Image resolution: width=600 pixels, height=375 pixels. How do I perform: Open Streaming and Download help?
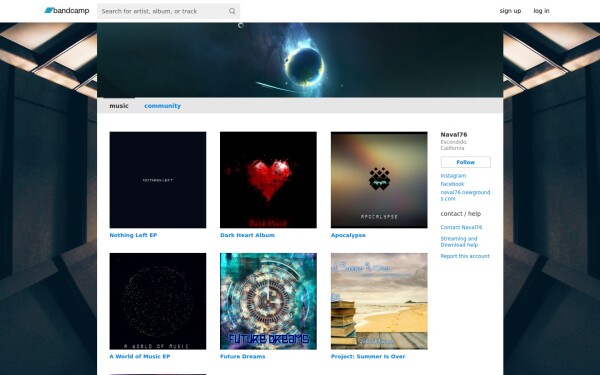click(x=459, y=241)
